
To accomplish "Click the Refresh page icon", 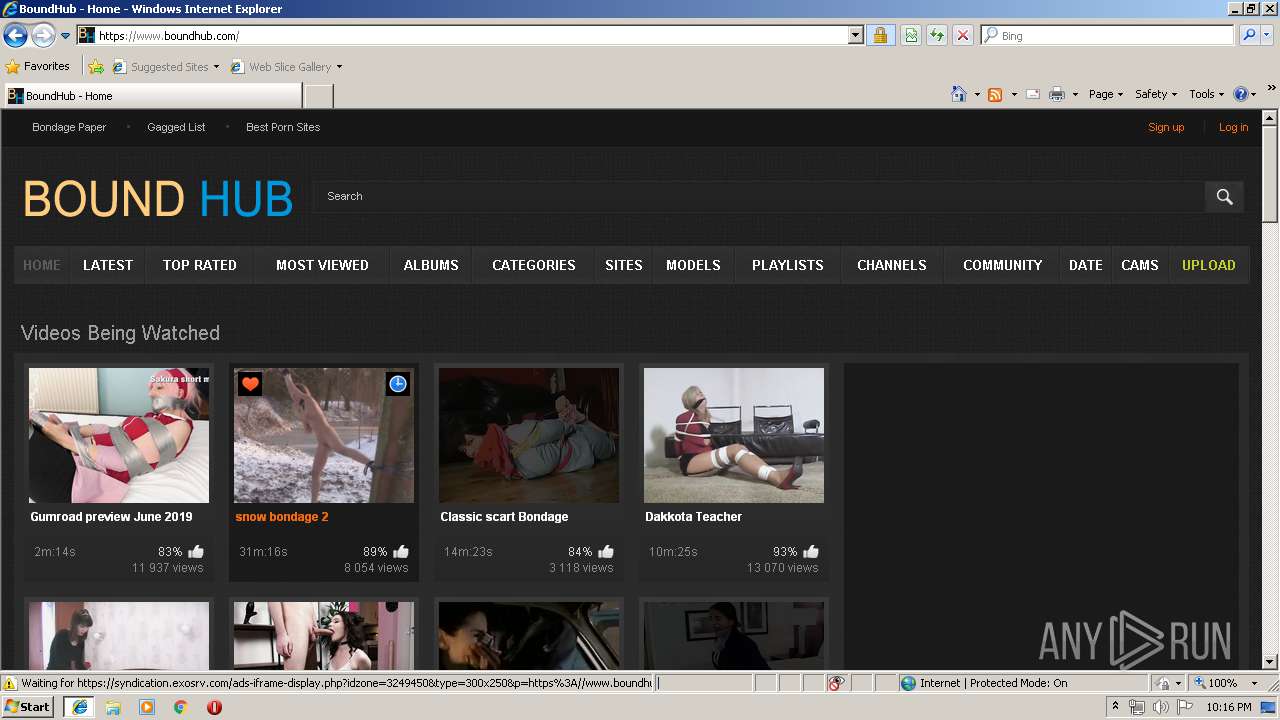I will point(937,36).
